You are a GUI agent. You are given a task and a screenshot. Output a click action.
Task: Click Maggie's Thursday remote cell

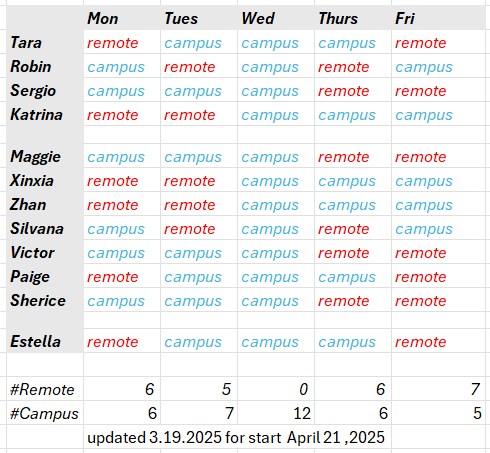click(x=353, y=156)
